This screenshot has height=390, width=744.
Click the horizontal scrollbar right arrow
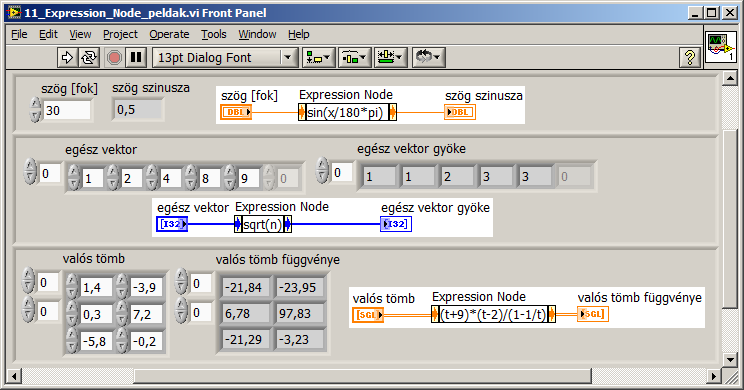(713, 377)
